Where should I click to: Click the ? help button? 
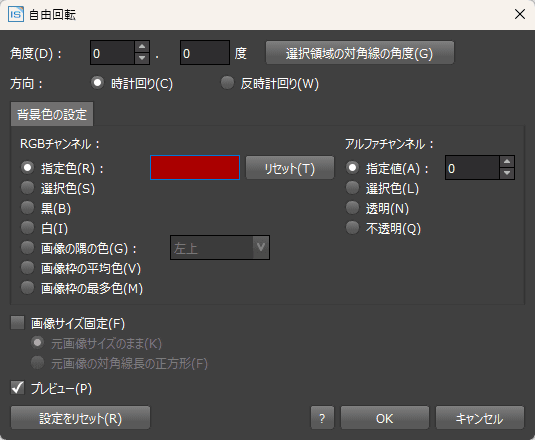click(322, 417)
